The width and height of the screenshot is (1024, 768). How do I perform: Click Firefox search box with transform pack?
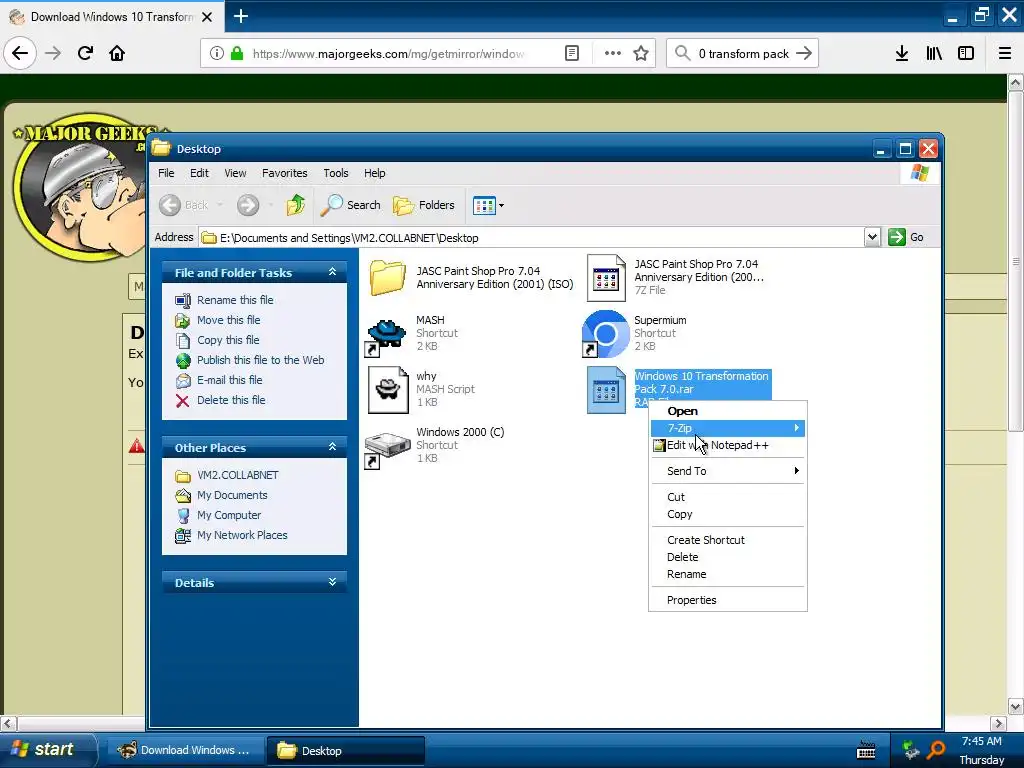pyautogui.click(x=742, y=54)
